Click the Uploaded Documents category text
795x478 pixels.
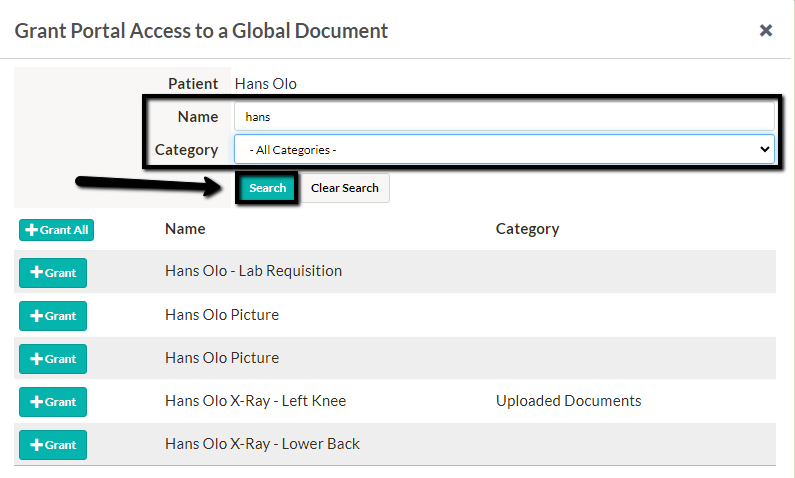tap(568, 401)
